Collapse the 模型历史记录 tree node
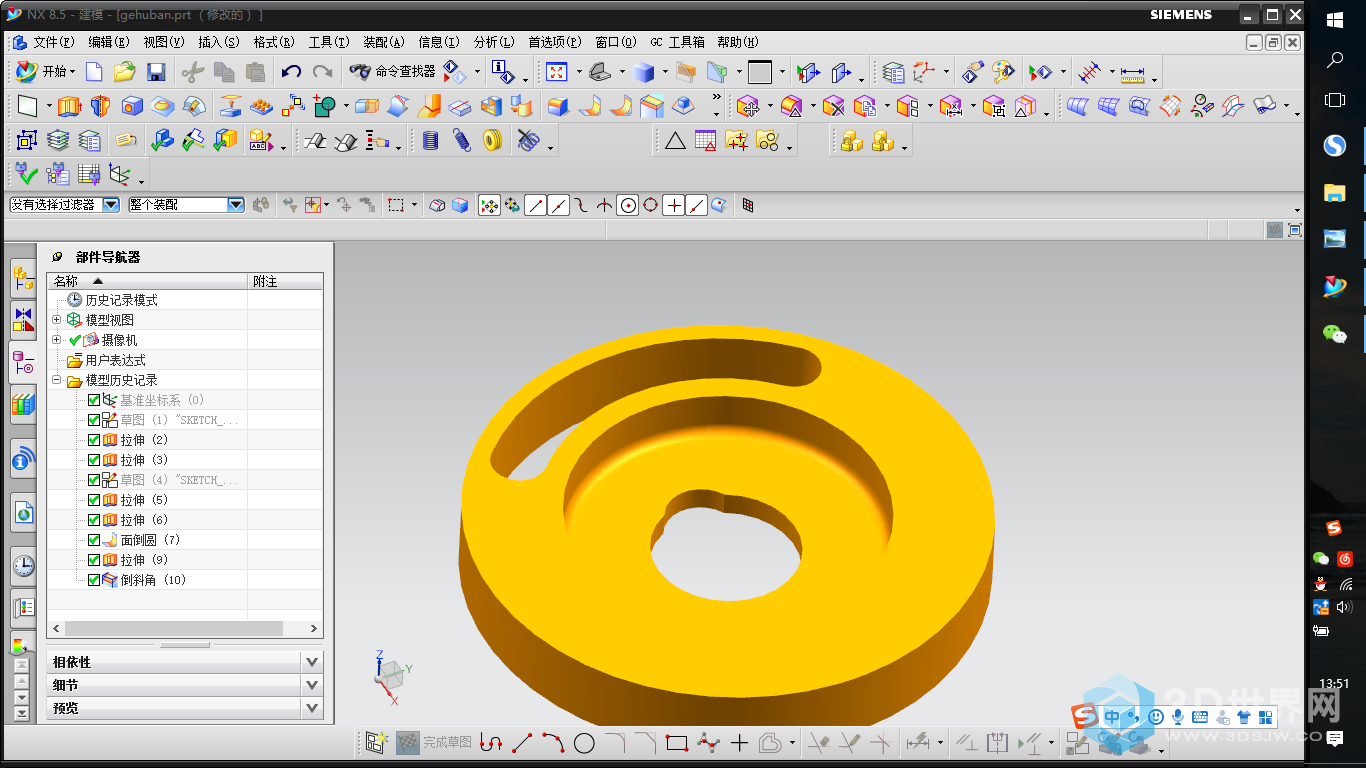 tap(57, 380)
